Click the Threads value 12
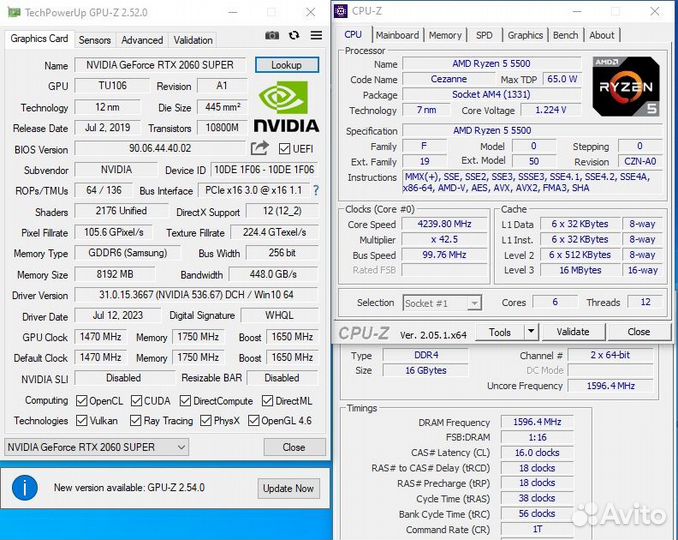 646,302
